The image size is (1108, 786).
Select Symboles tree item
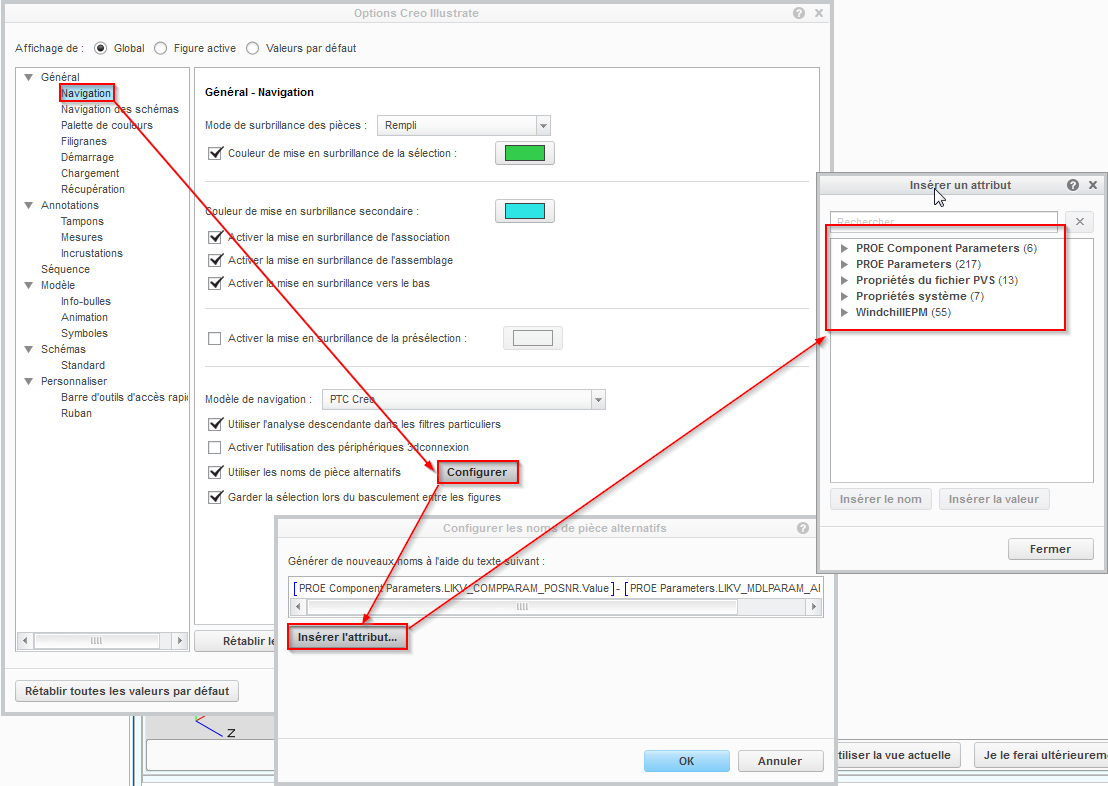tap(84, 333)
